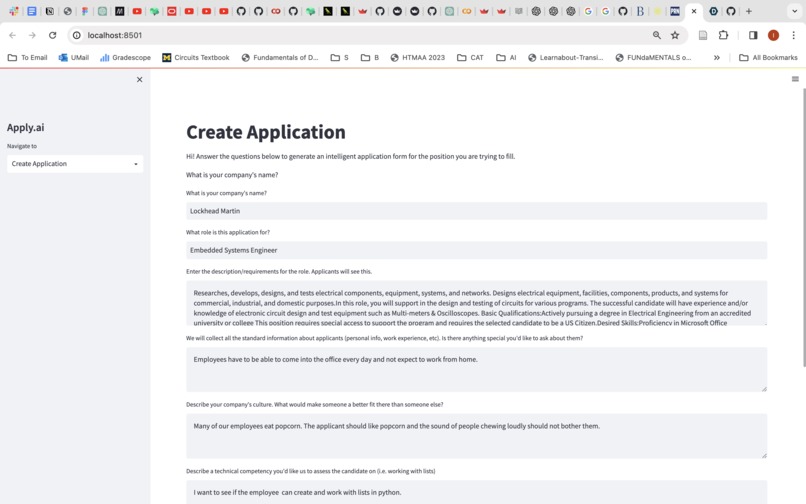This screenshot has height=504, width=806.
Task: Click the Apply.ai sidebar title
Action: 26,128
